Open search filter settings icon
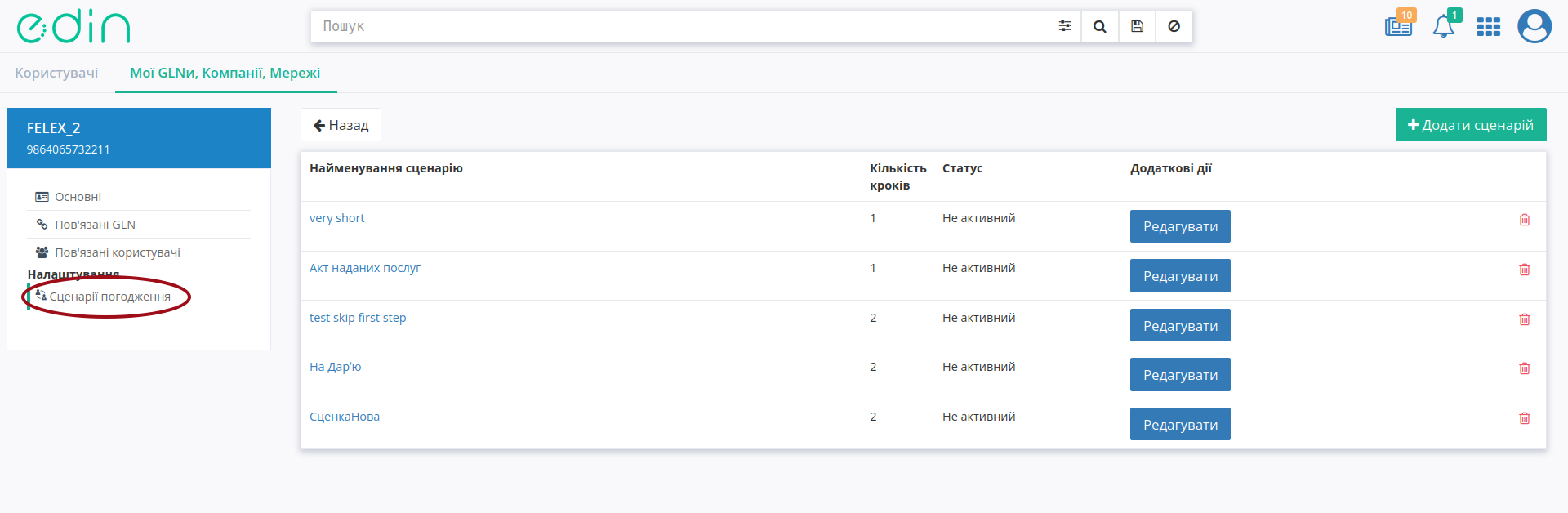Image resolution: width=1568 pixels, height=513 pixels. pyautogui.click(x=1065, y=26)
